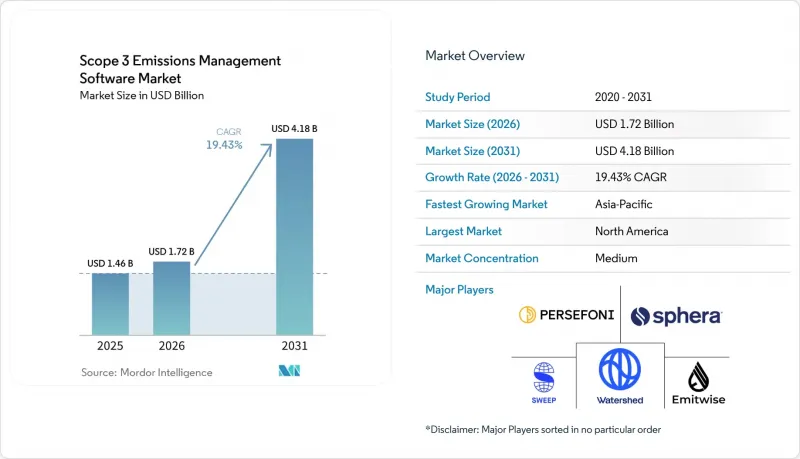Click the 'Market Concentration' label
800x459 pixels.
[482, 258]
